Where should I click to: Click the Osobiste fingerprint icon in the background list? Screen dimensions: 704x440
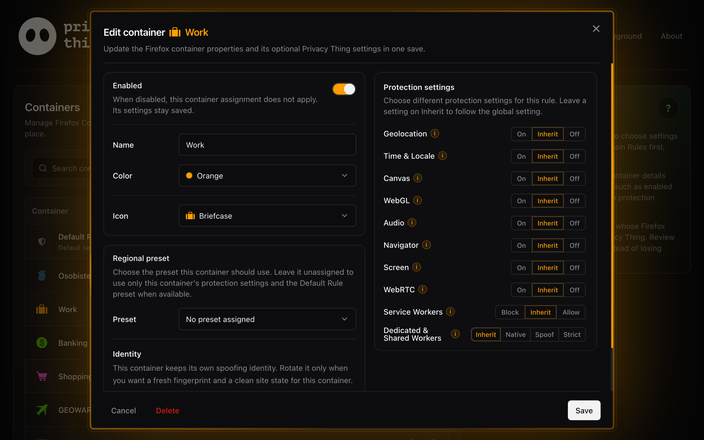(42, 276)
